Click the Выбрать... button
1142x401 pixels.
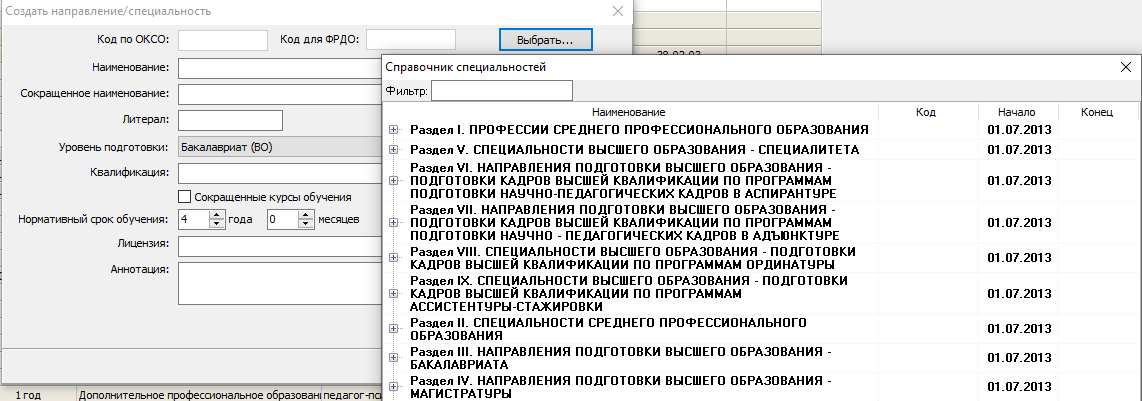coord(545,40)
